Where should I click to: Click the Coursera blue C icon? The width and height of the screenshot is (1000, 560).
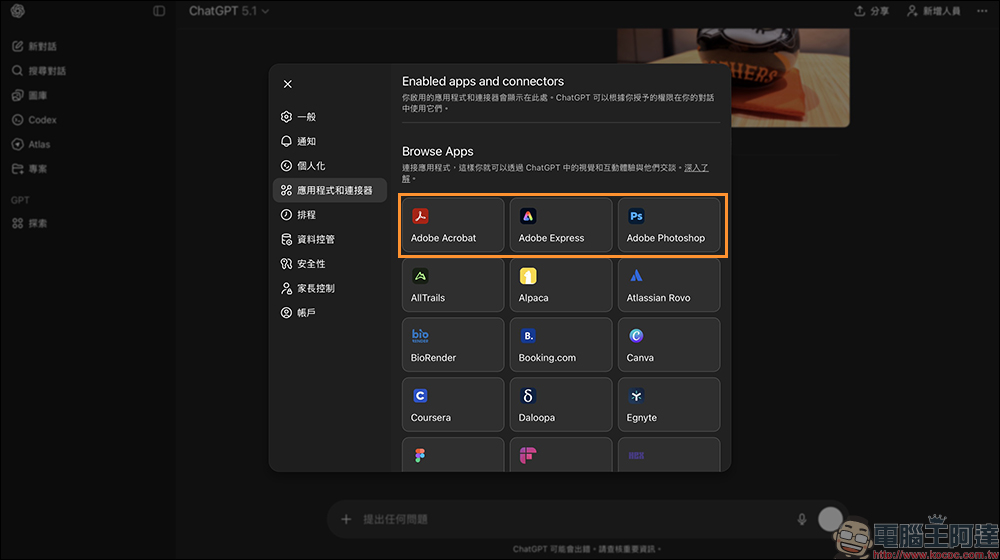420,396
